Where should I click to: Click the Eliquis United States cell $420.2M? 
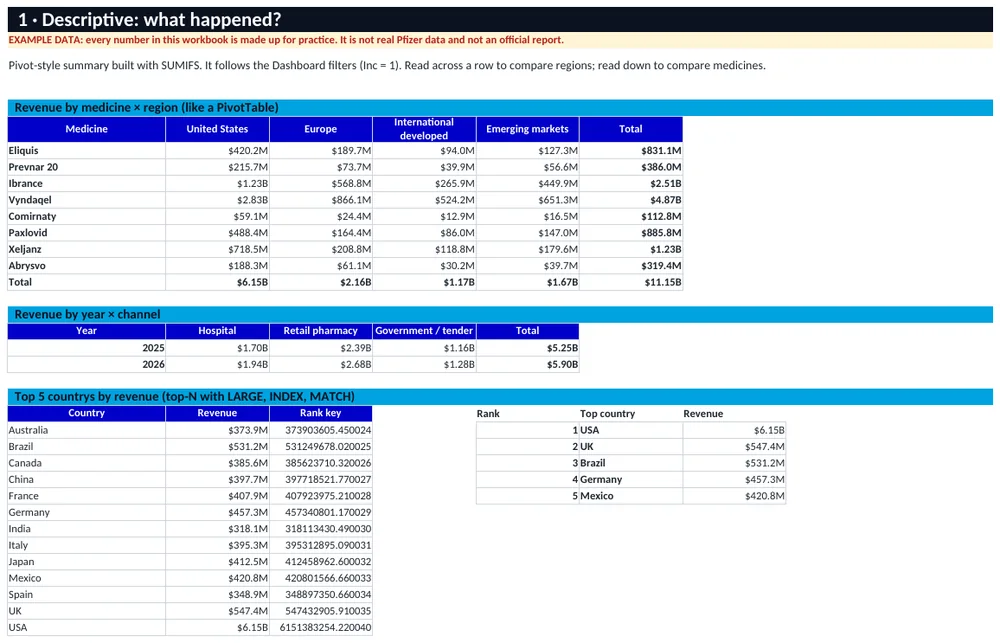click(x=217, y=151)
